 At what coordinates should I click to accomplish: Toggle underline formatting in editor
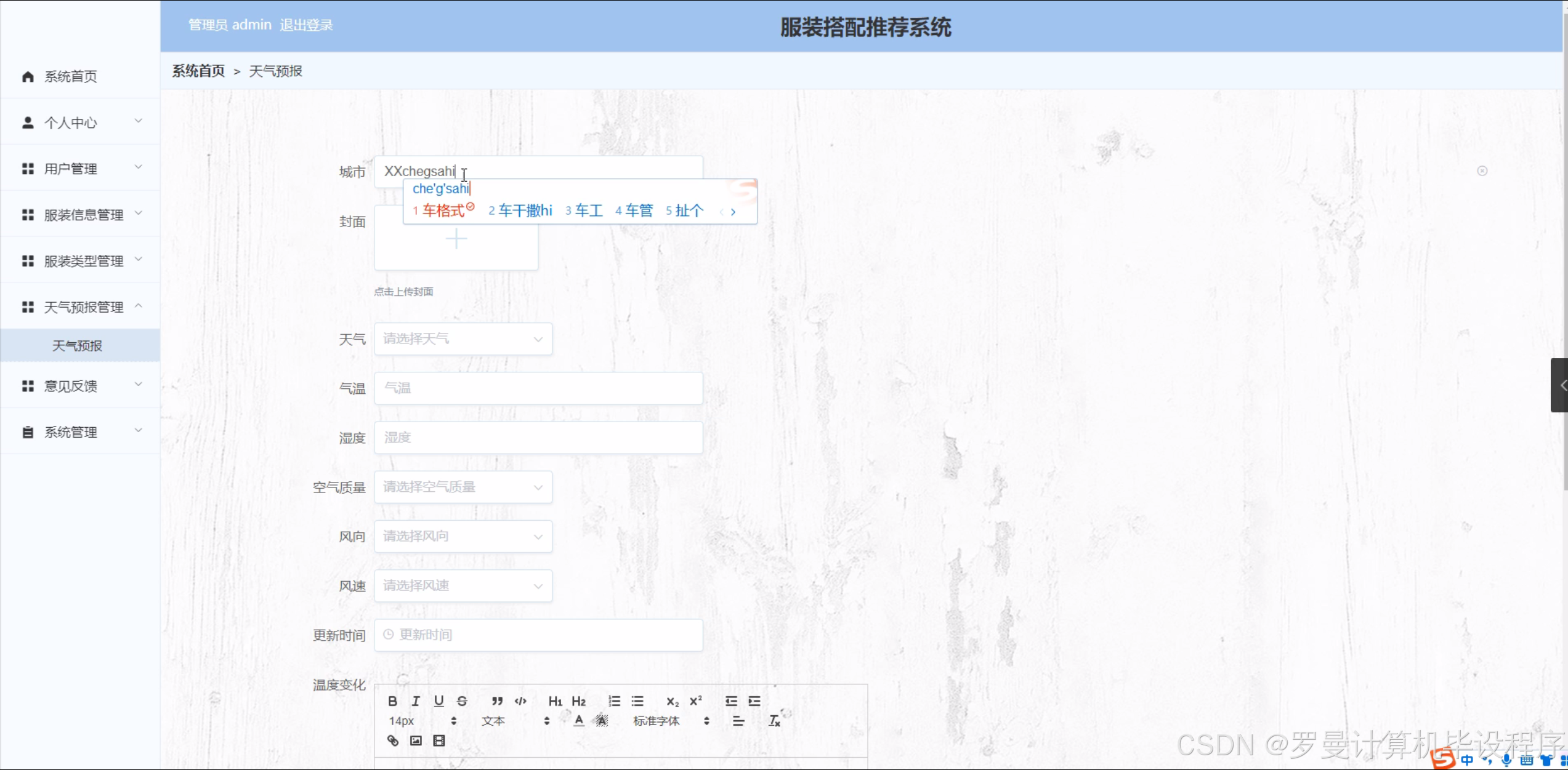438,701
